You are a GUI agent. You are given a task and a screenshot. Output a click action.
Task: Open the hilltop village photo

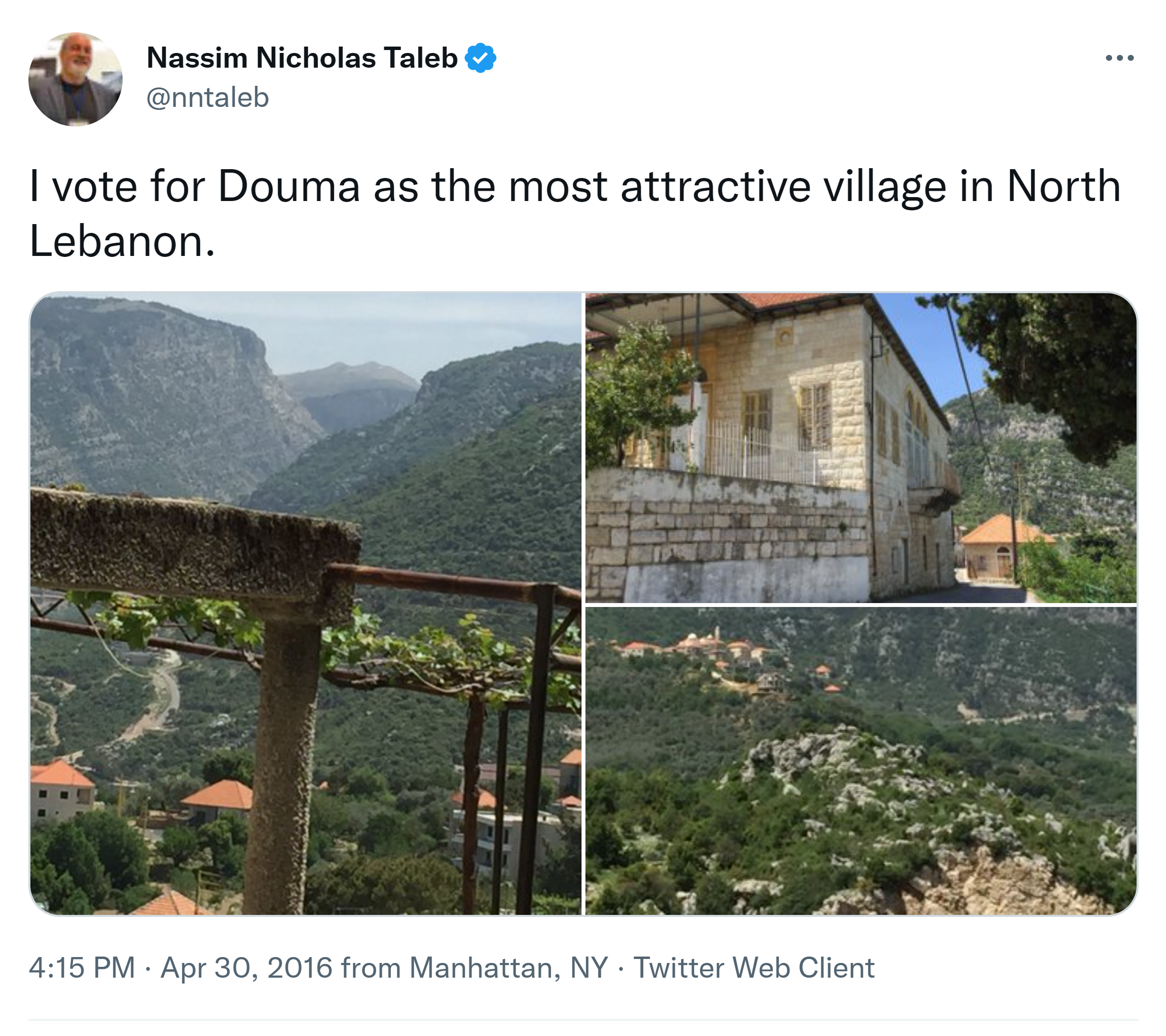(861, 760)
